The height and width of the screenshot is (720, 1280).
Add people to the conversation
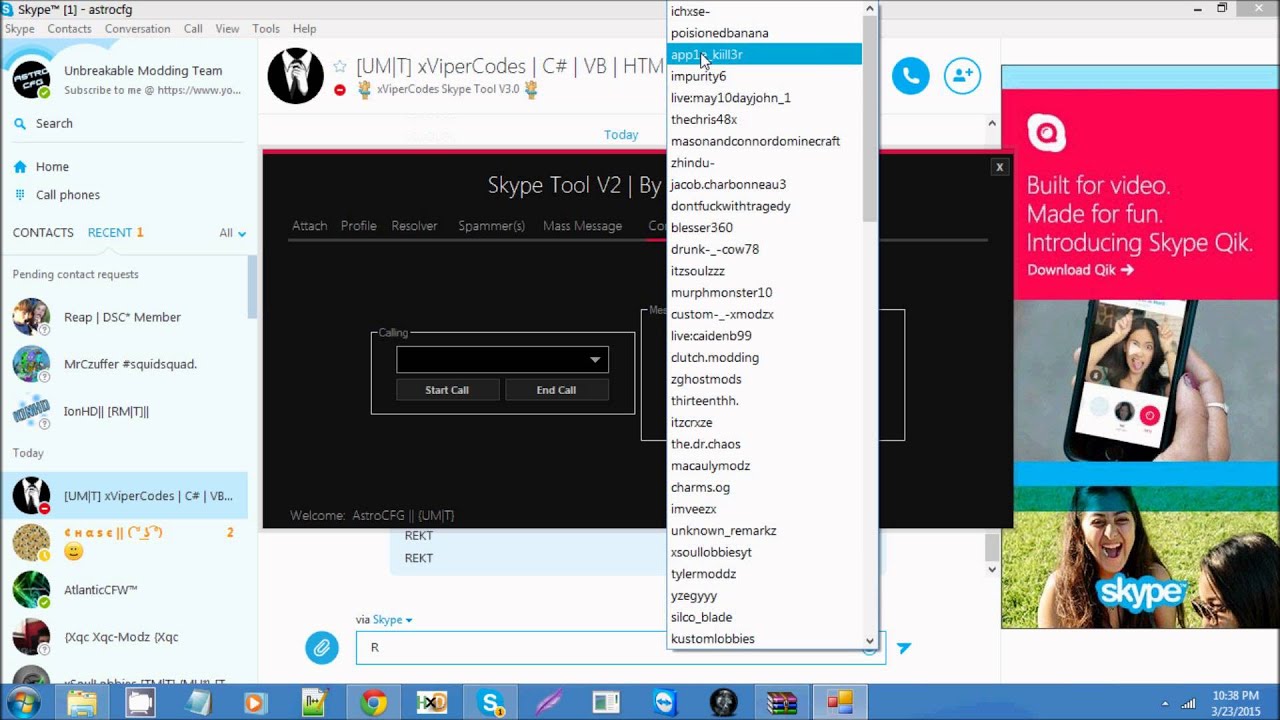click(962, 76)
